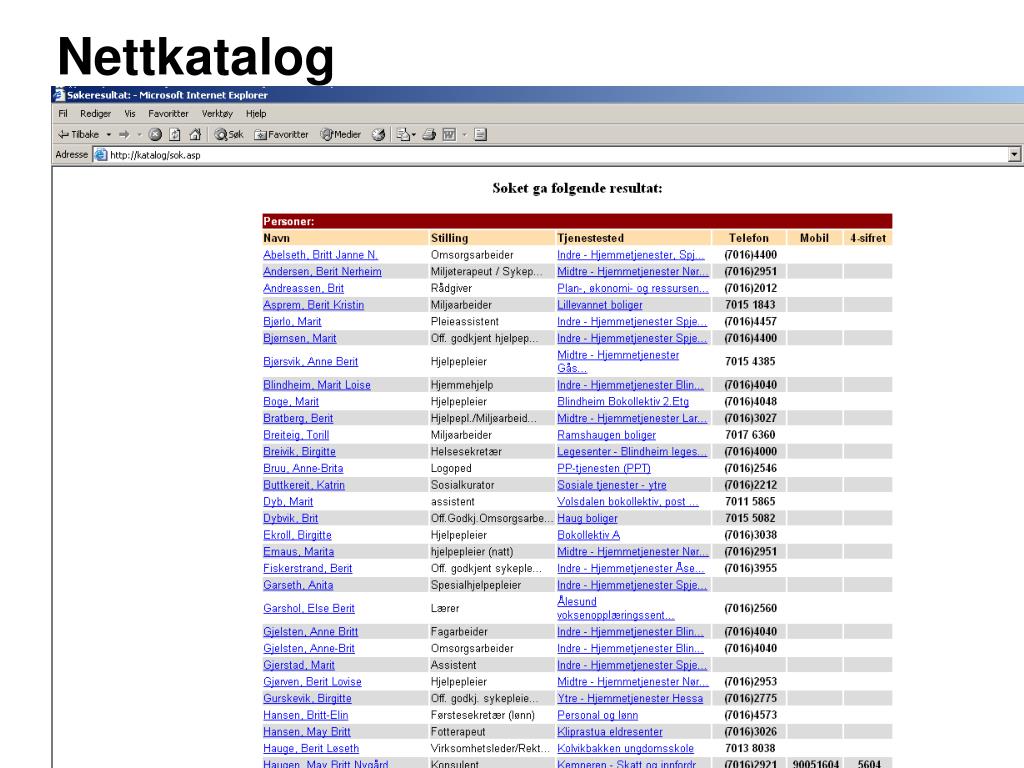The height and width of the screenshot is (768, 1024).
Task: Open Ramshaugen boliger link
Action: (x=606, y=435)
